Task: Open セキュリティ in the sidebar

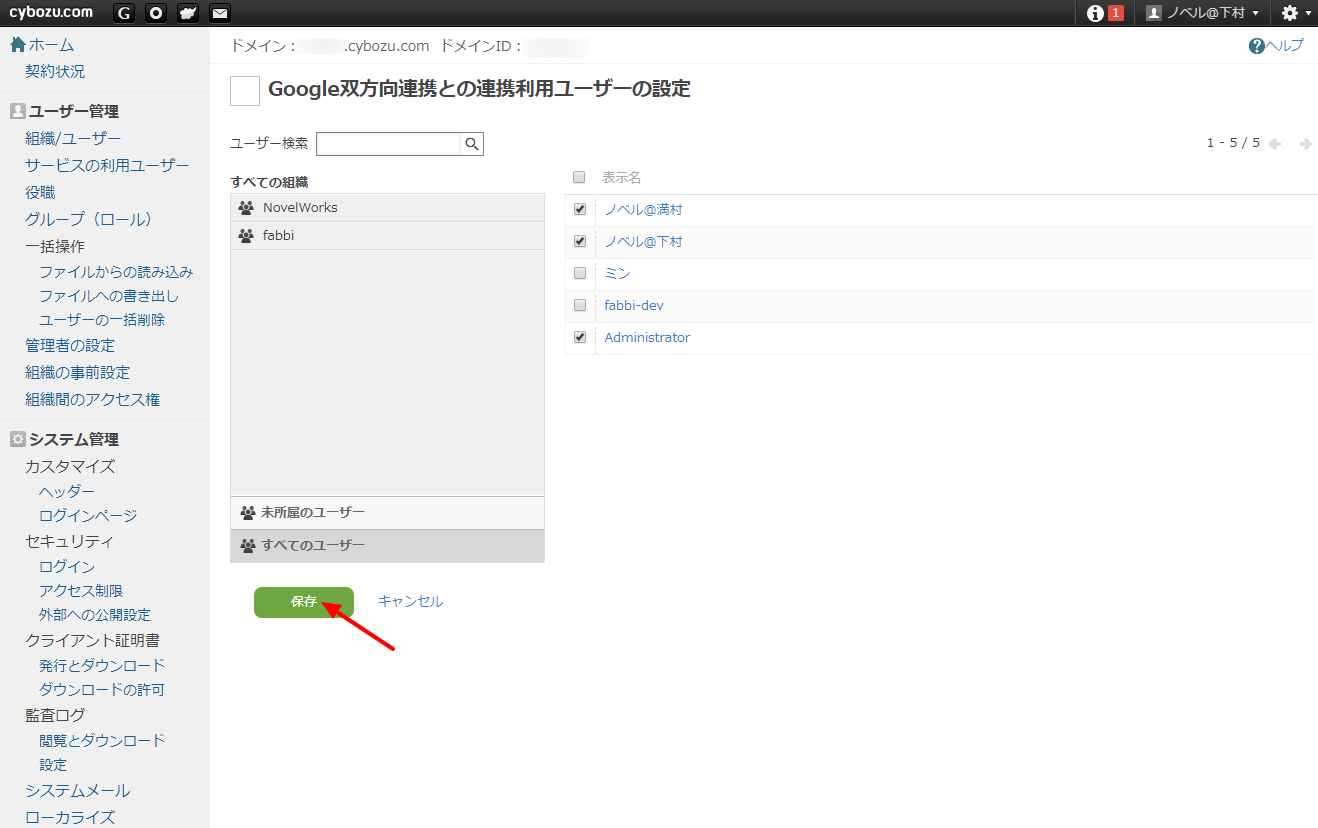Action: tap(69, 541)
